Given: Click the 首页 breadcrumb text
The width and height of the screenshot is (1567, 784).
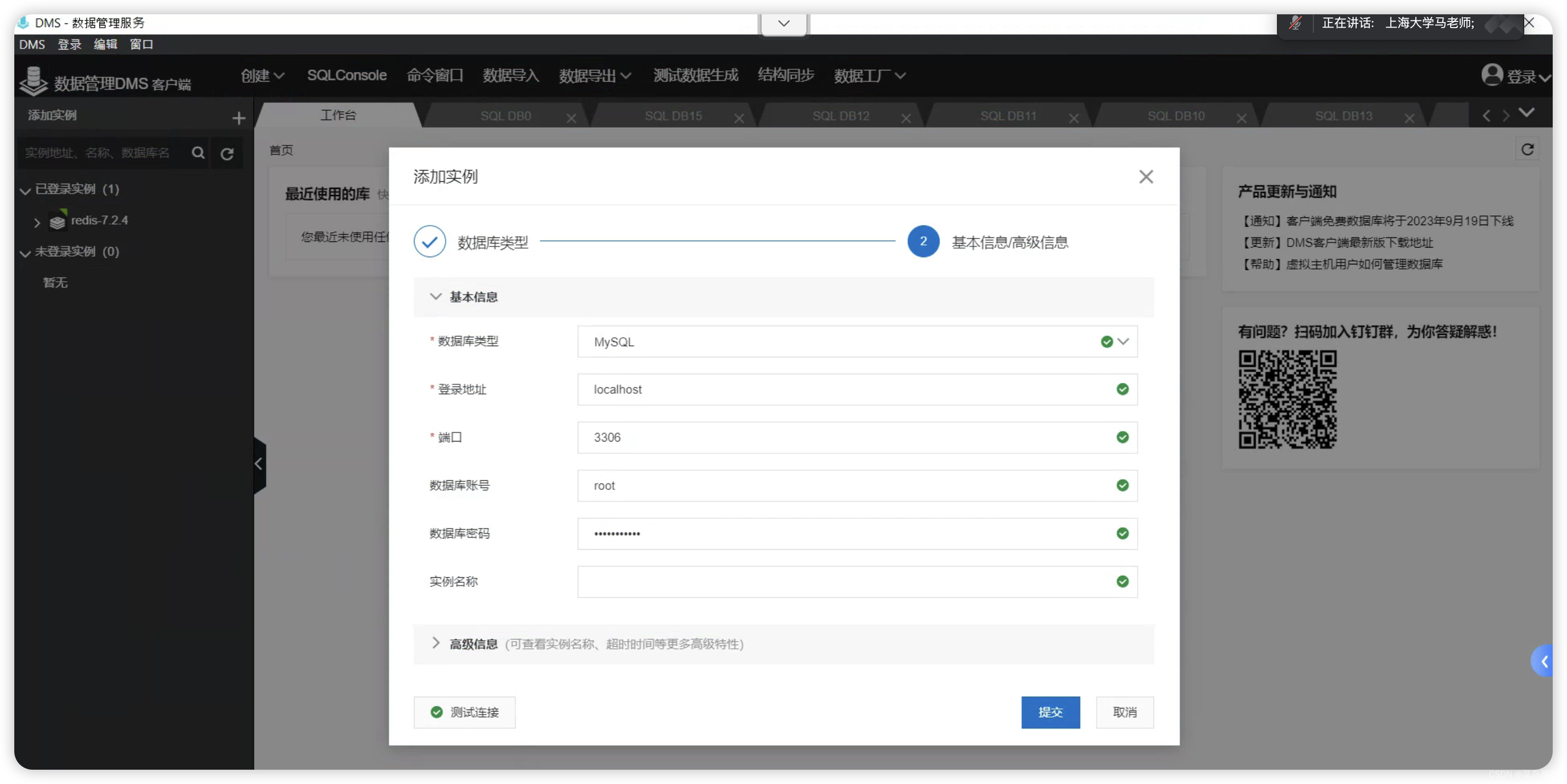Looking at the screenshot, I should pyautogui.click(x=281, y=150).
